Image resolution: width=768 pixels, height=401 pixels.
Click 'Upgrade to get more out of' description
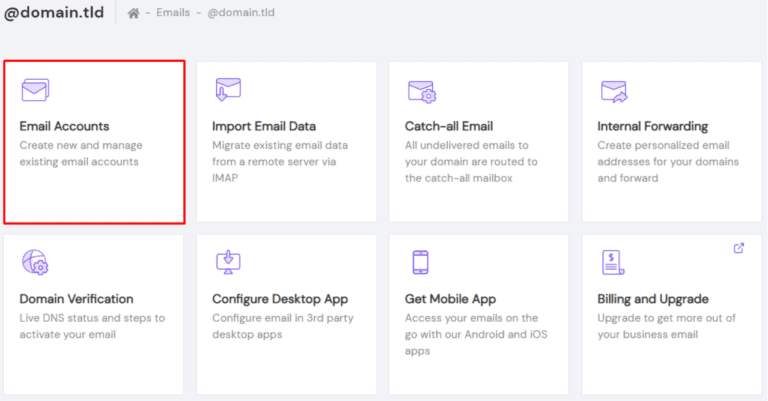666,326
